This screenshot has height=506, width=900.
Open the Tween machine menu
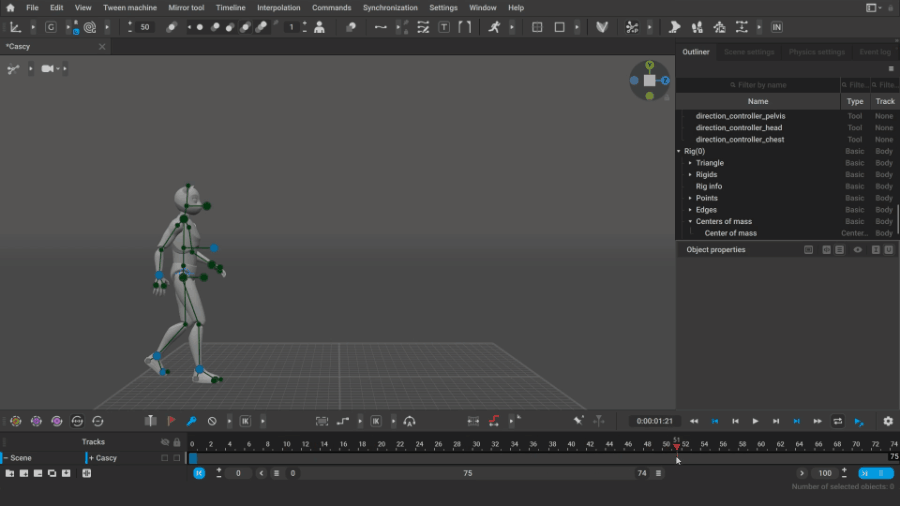(x=129, y=7)
